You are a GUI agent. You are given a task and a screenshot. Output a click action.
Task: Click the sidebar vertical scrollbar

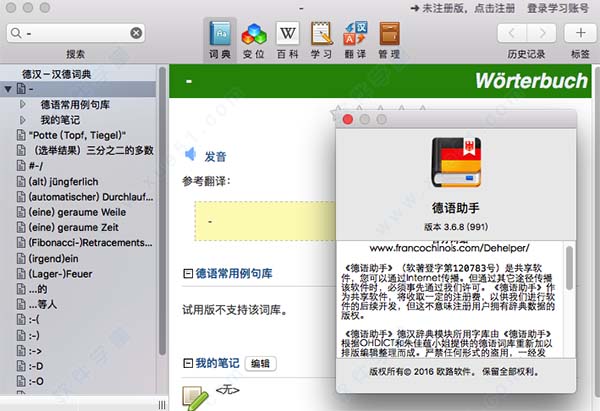point(162,210)
